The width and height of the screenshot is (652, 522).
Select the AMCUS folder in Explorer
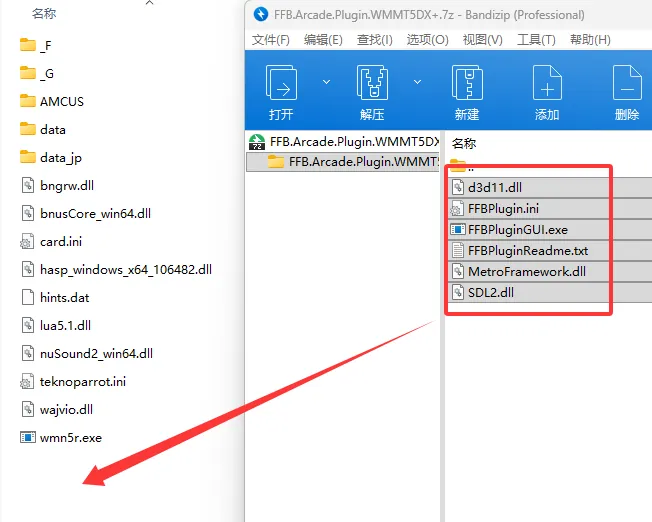[x=61, y=101]
